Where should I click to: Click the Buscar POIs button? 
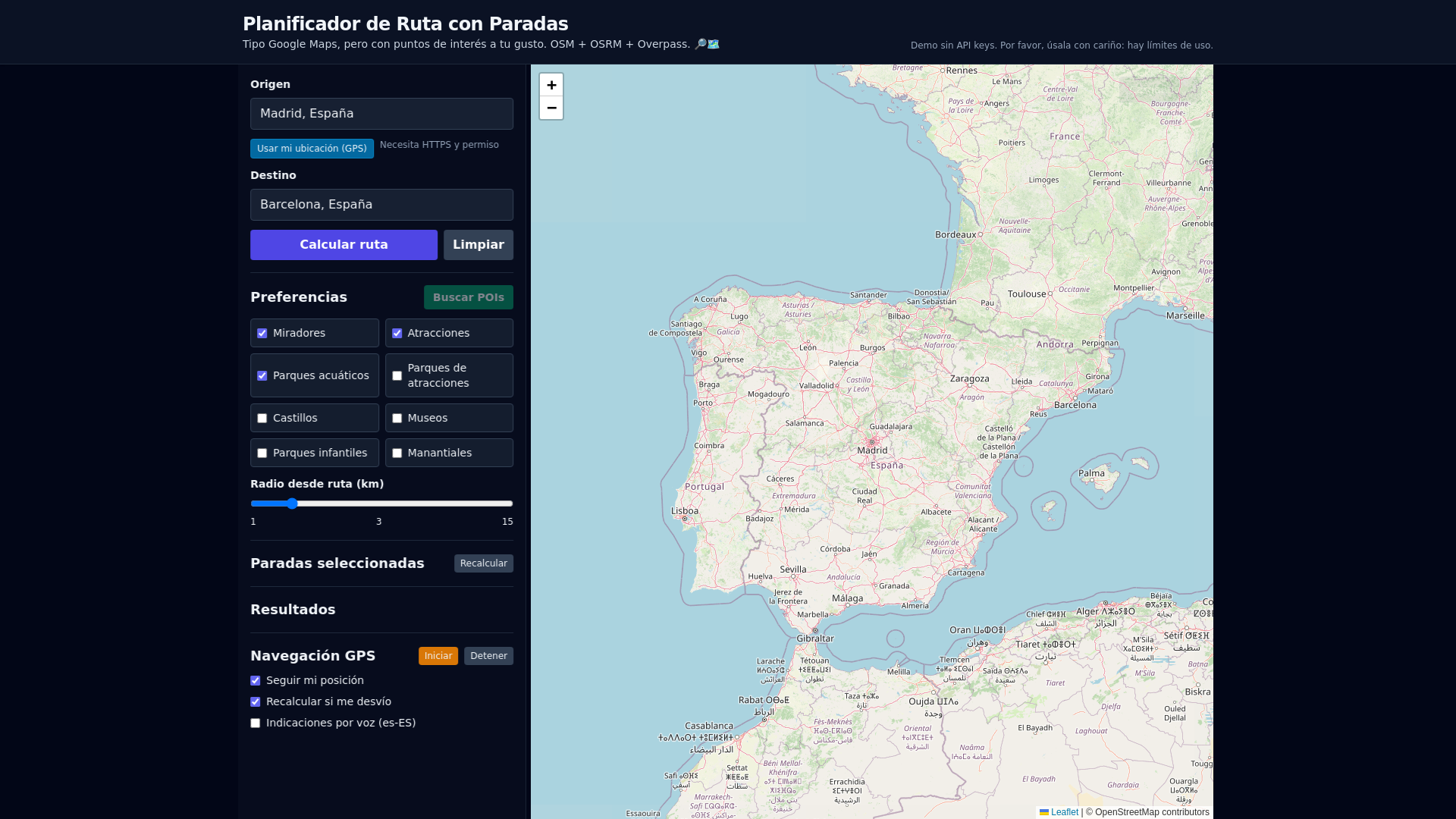tap(469, 297)
